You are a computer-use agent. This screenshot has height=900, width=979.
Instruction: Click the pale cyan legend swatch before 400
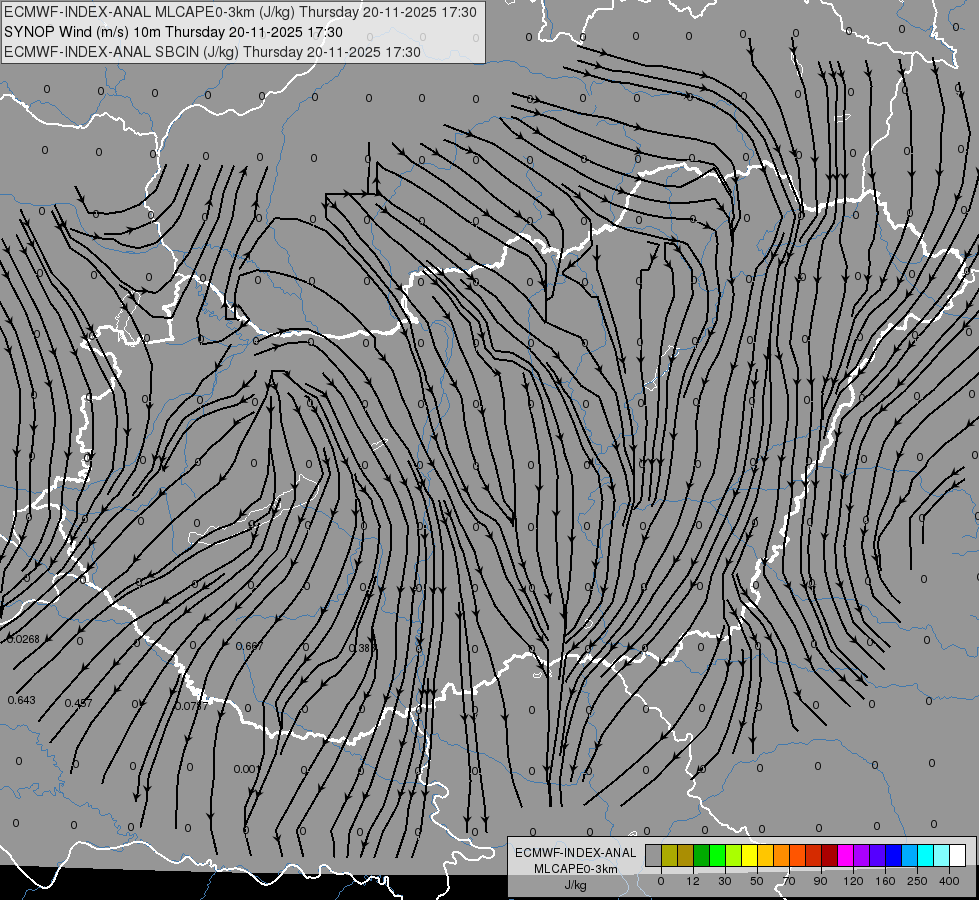(942, 855)
